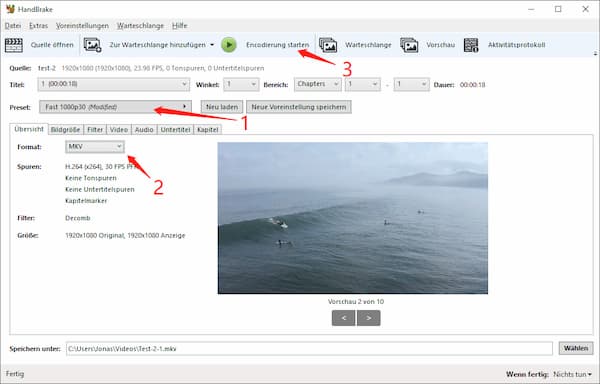Show next preview with > button

pos(368,318)
